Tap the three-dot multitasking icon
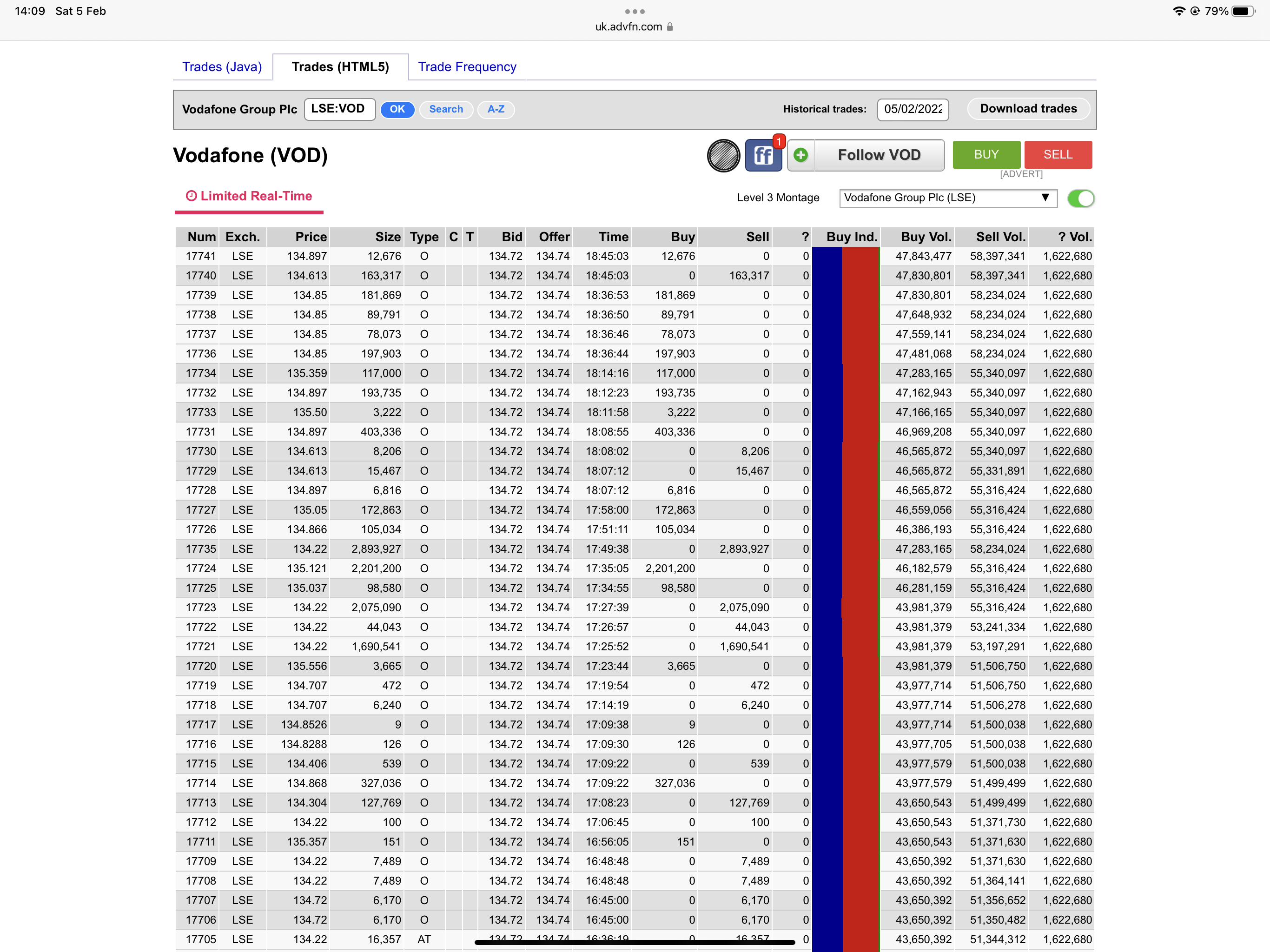Viewport: 1270px width, 952px height. 635,12
